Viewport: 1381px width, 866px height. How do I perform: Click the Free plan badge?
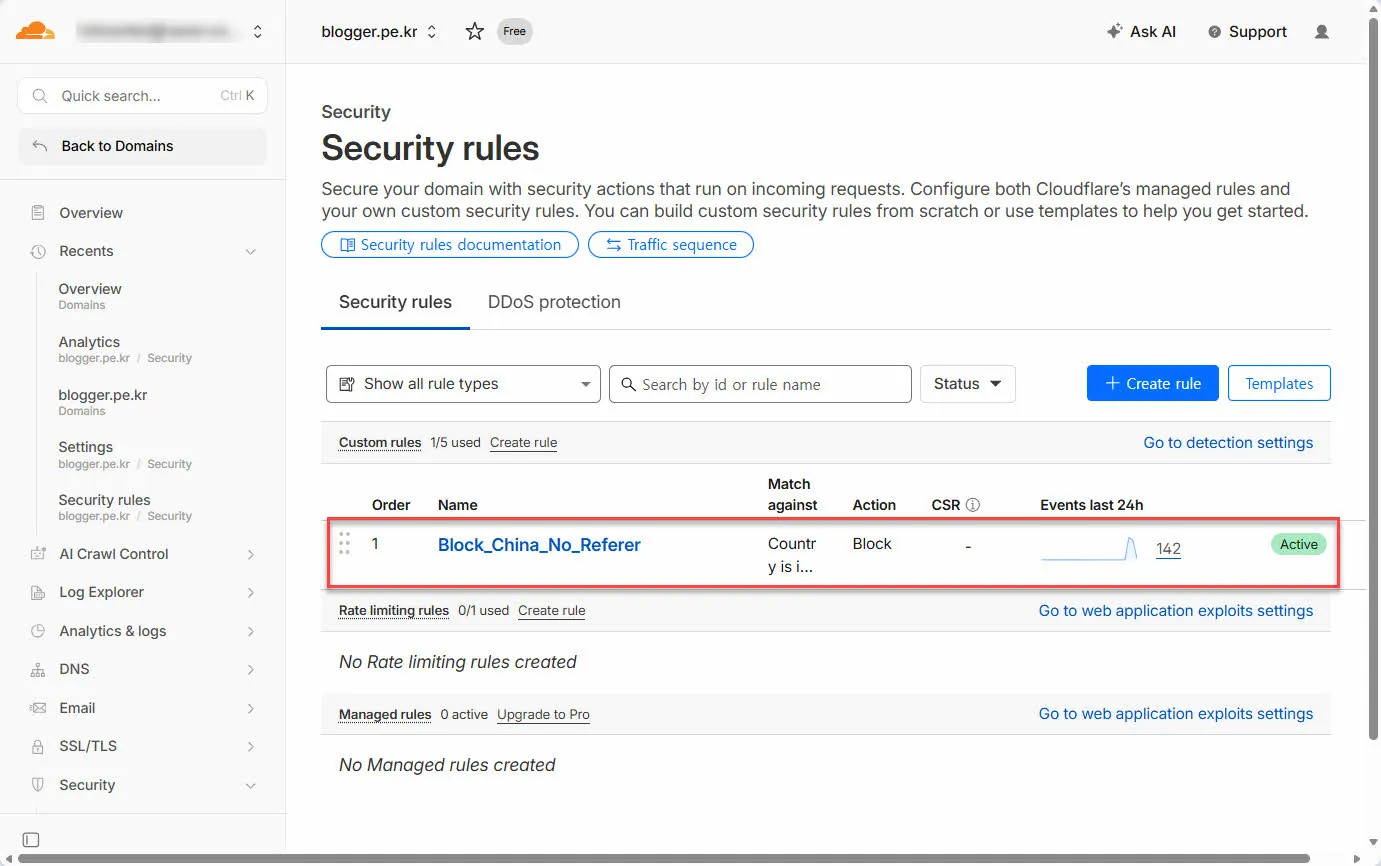(514, 32)
